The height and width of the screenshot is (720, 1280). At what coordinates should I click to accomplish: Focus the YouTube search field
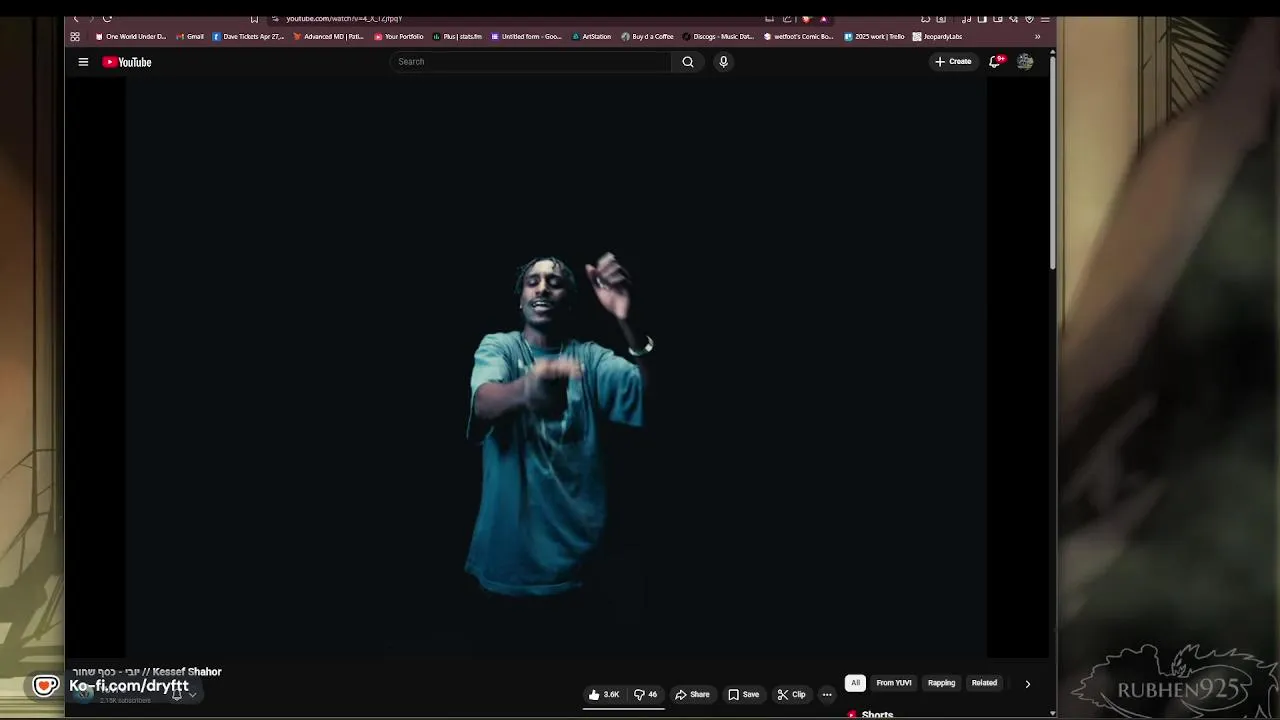tap(531, 62)
